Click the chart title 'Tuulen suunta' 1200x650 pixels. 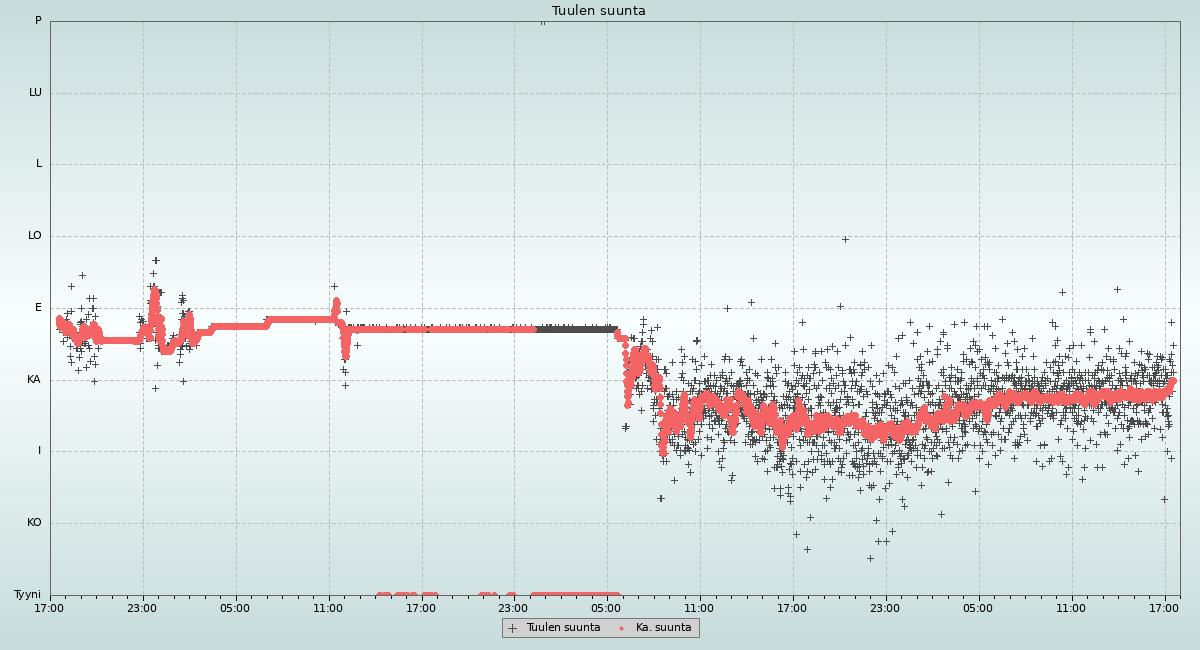coord(599,11)
